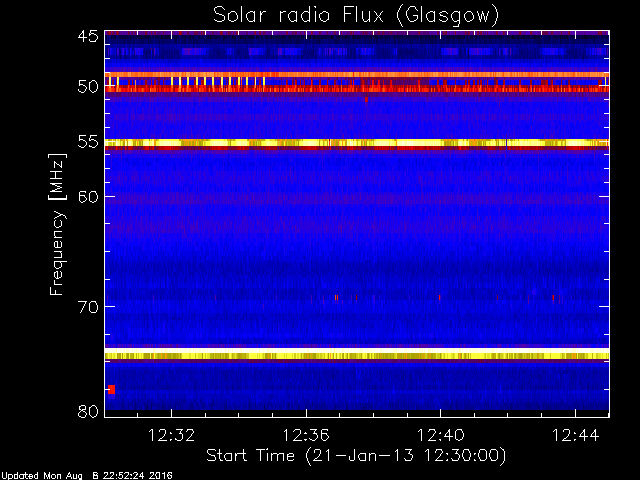Click the title 'Solar radio Flux (Glasgow)'
This screenshot has width=640, height=480.
[x=356, y=15]
